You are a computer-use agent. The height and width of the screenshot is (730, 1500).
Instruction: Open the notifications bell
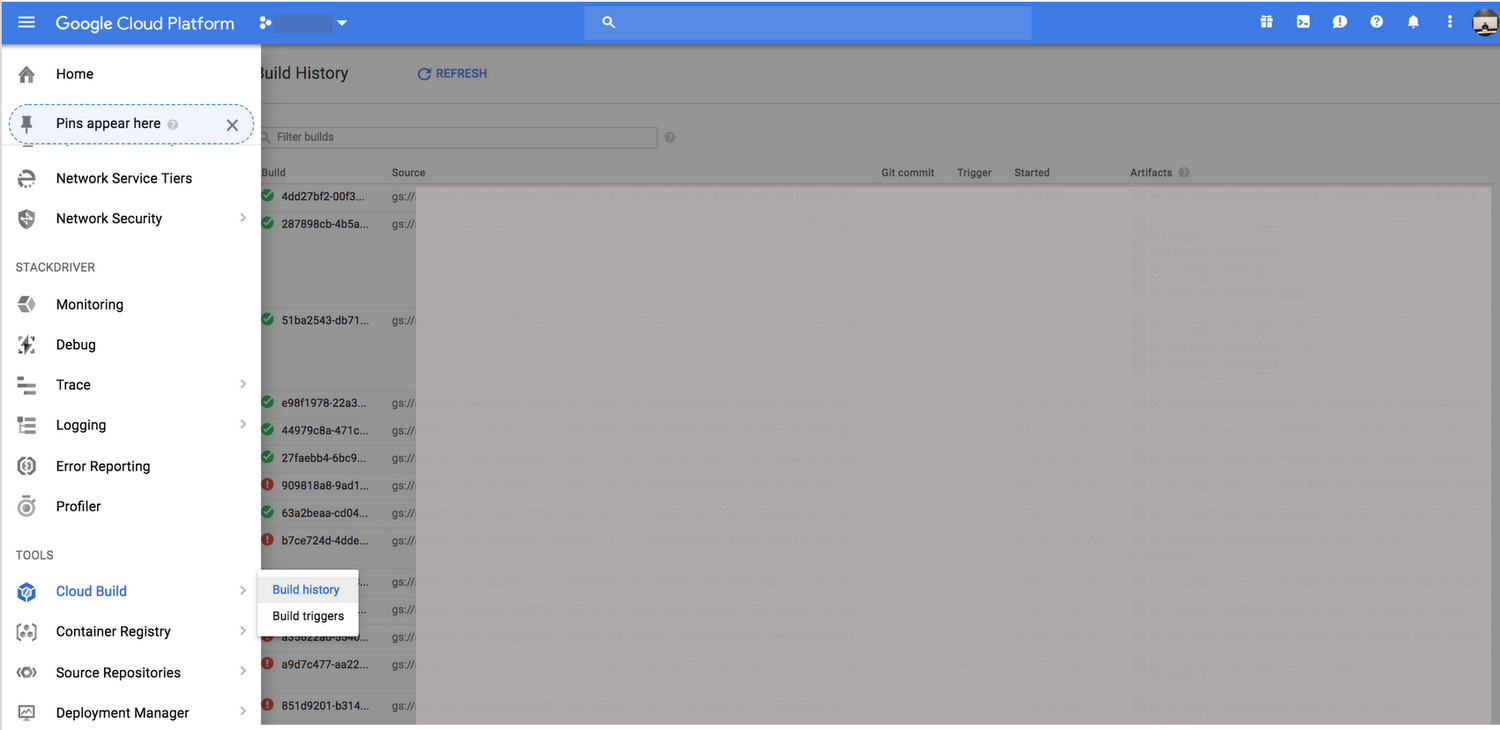click(x=1413, y=22)
